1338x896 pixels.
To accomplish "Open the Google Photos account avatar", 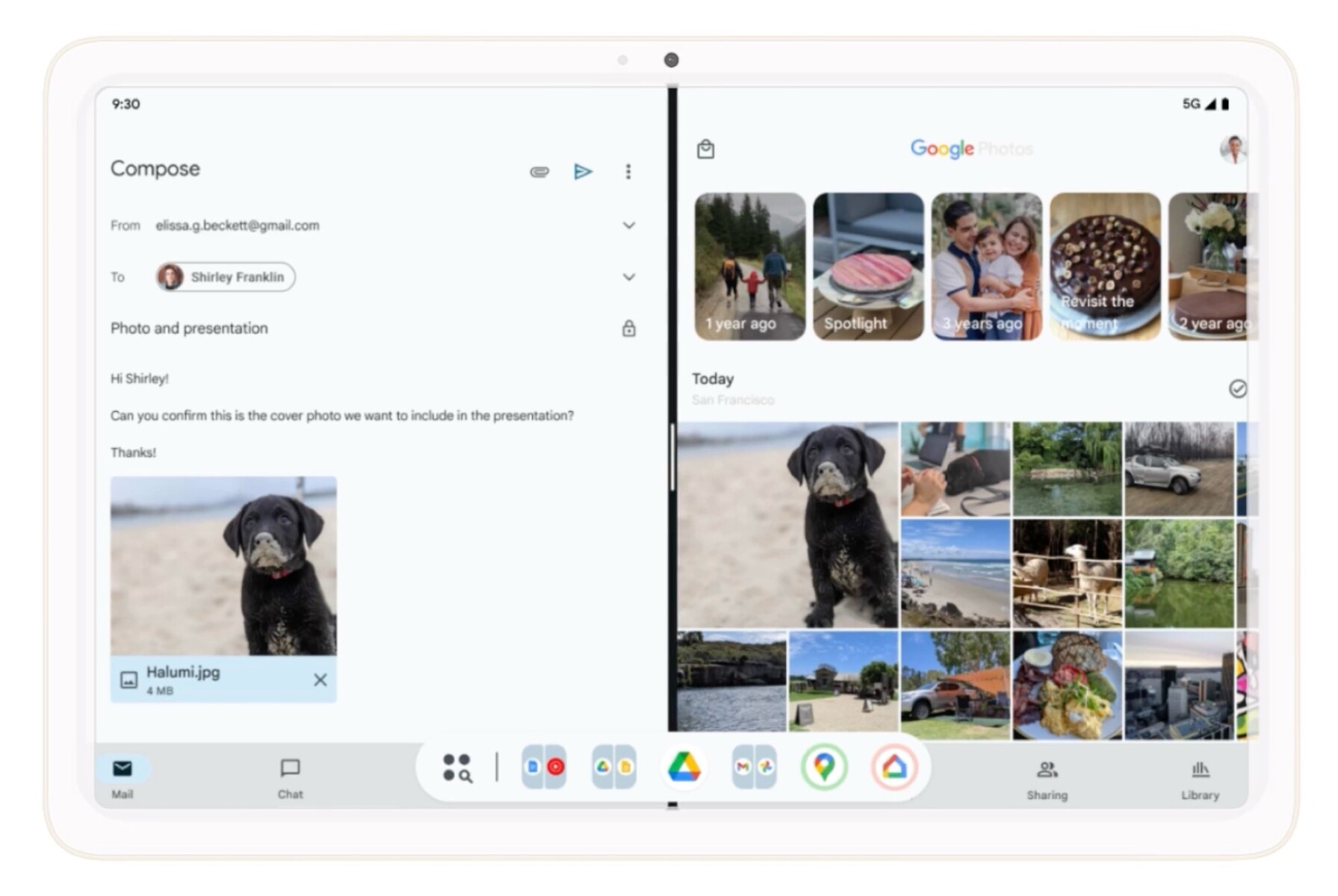I will coord(1233,149).
